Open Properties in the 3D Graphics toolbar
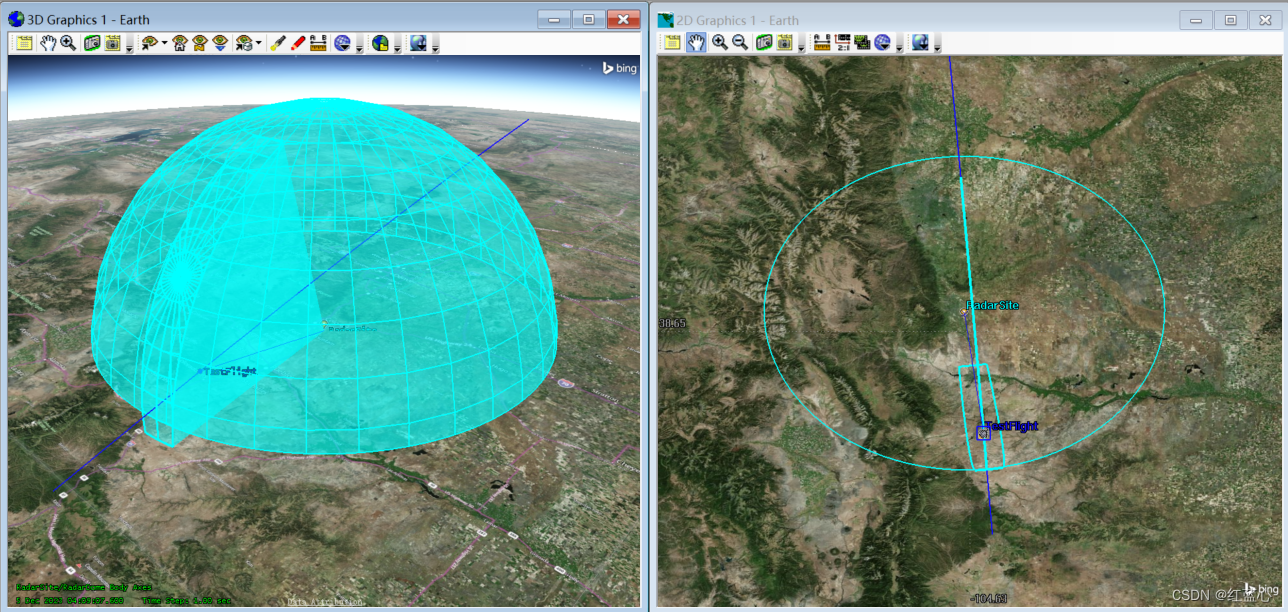The height and width of the screenshot is (612, 1288). pos(24,43)
